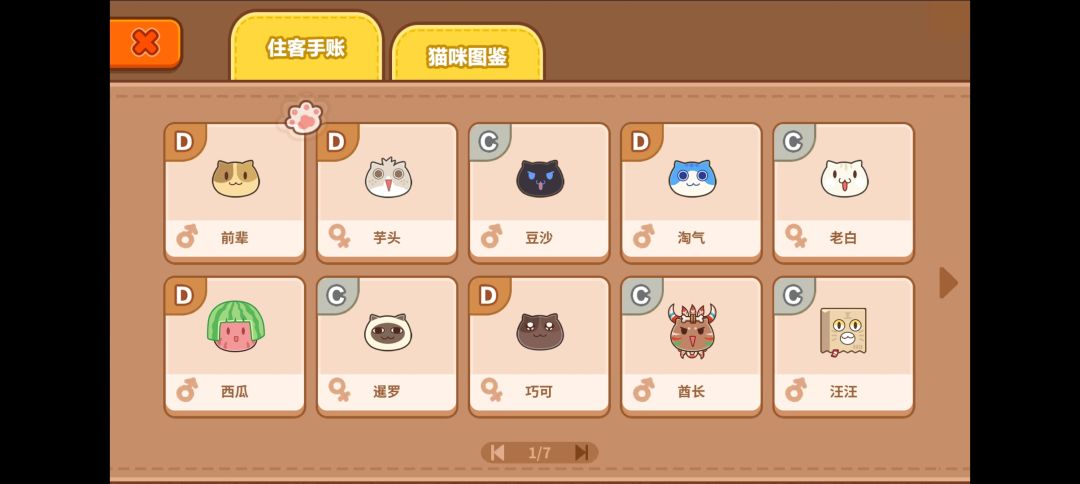Click the 酋长 name label
The image size is (1080, 484).
691,392
